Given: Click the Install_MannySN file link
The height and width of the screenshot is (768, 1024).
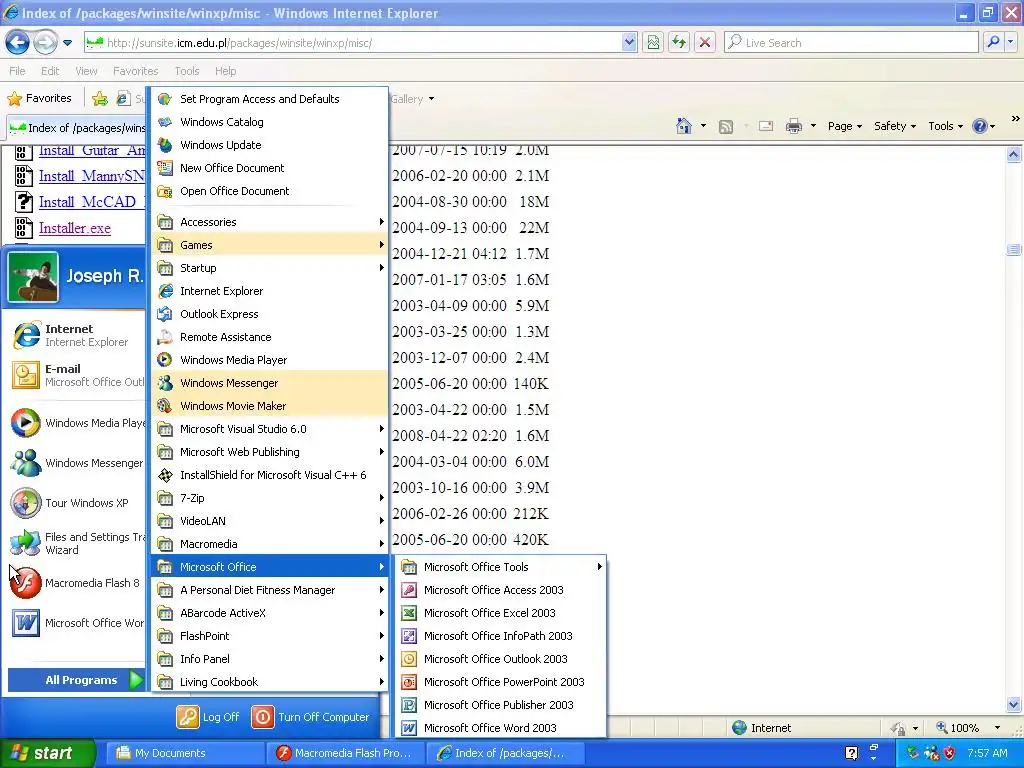Looking at the screenshot, I should click(x=91, y=176).
